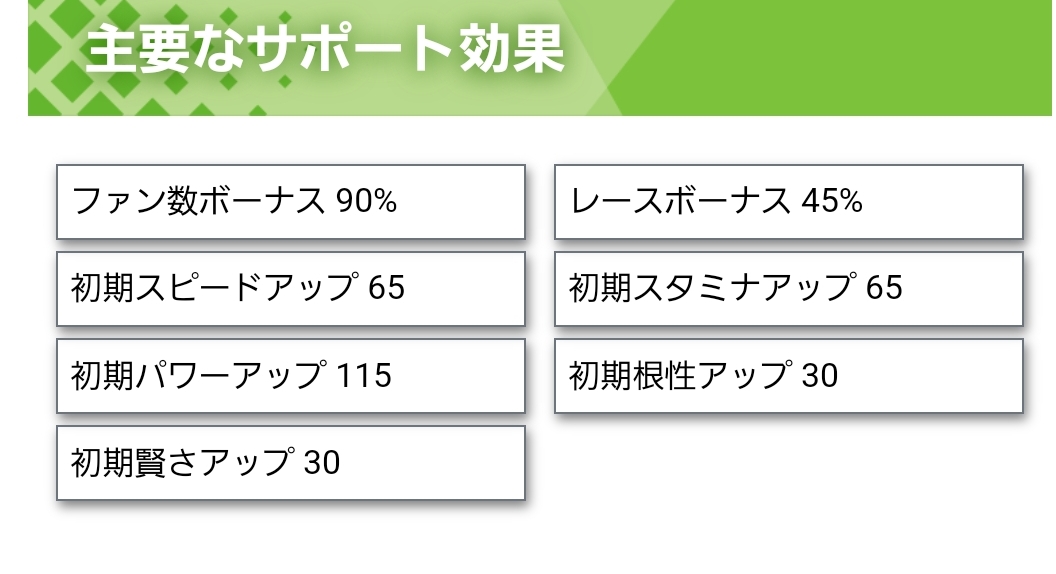Tap the 初期スピードアップ 65 box
1056x574 pixels.
[290, 289]
